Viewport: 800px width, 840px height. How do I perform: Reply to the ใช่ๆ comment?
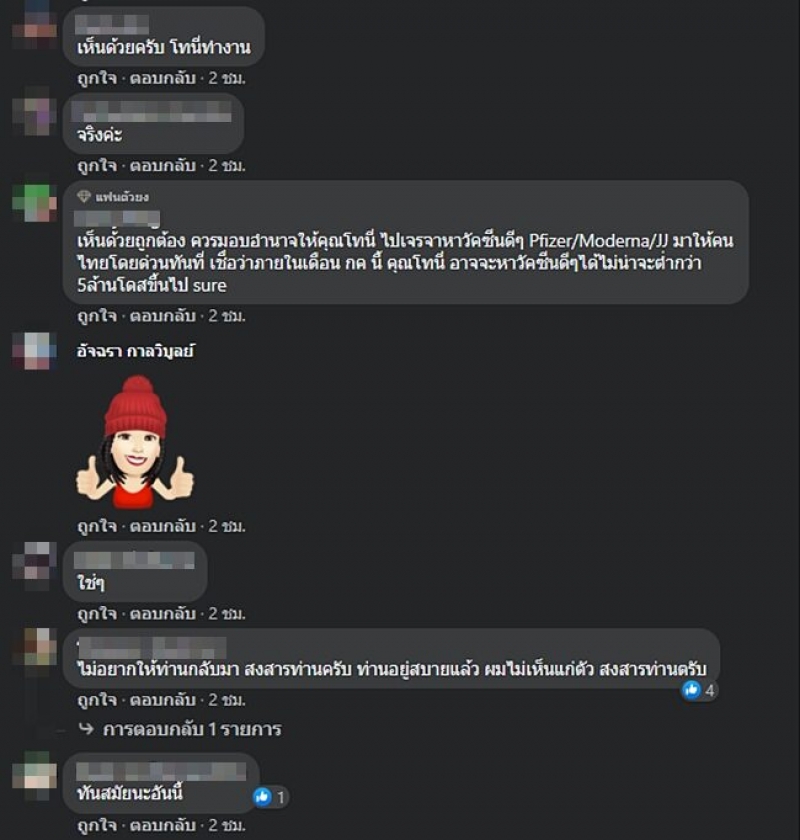tap(162, 613)
